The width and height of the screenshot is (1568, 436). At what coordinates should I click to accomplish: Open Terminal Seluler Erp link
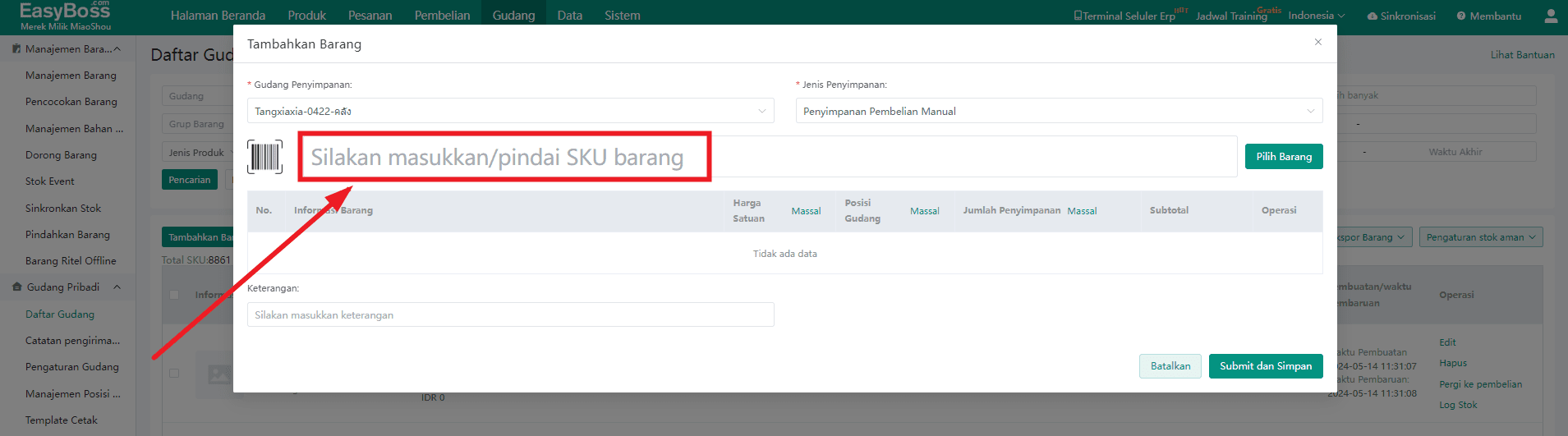pyautogui.click(x=1124, y=16)
